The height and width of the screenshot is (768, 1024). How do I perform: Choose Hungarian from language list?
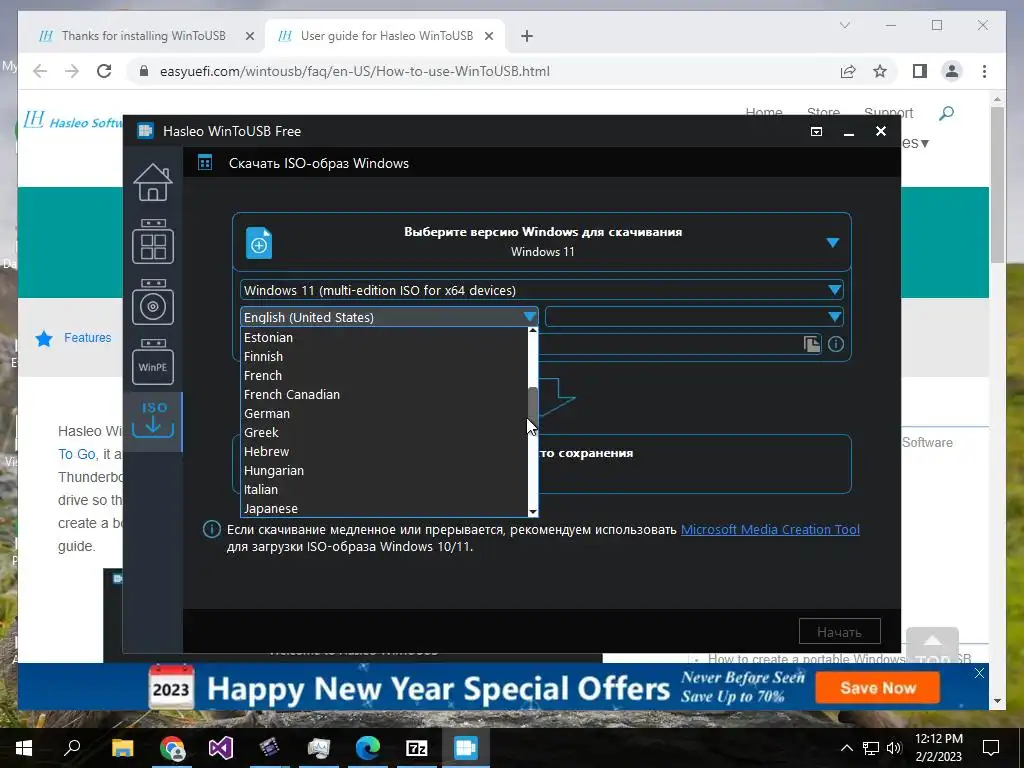click(x=384, y=470)
